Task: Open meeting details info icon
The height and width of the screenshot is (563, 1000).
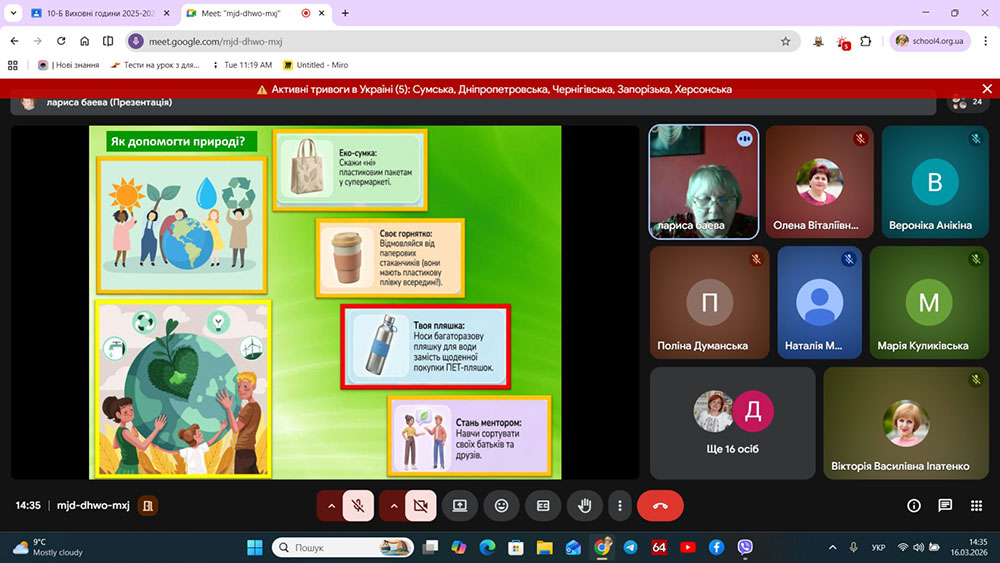Action: coord(914,506)
